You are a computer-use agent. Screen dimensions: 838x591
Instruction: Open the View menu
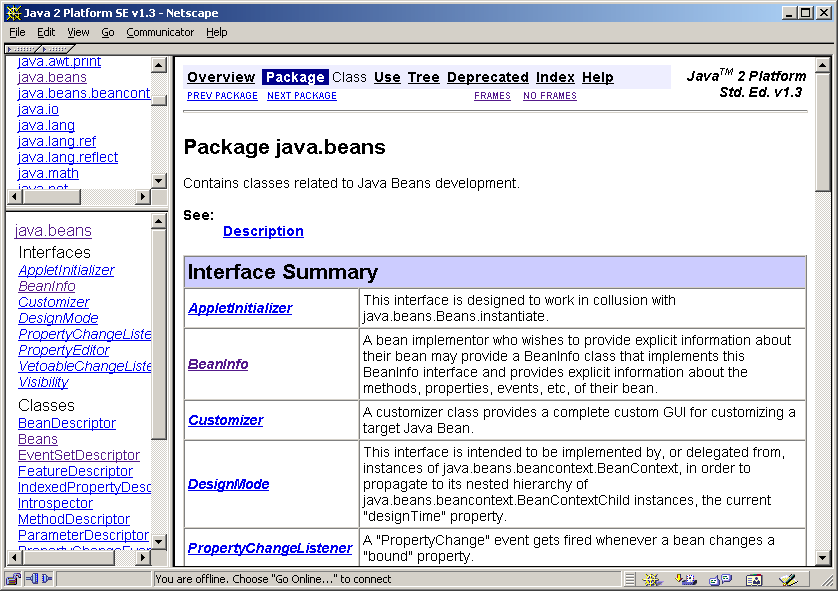pos(77,32)
